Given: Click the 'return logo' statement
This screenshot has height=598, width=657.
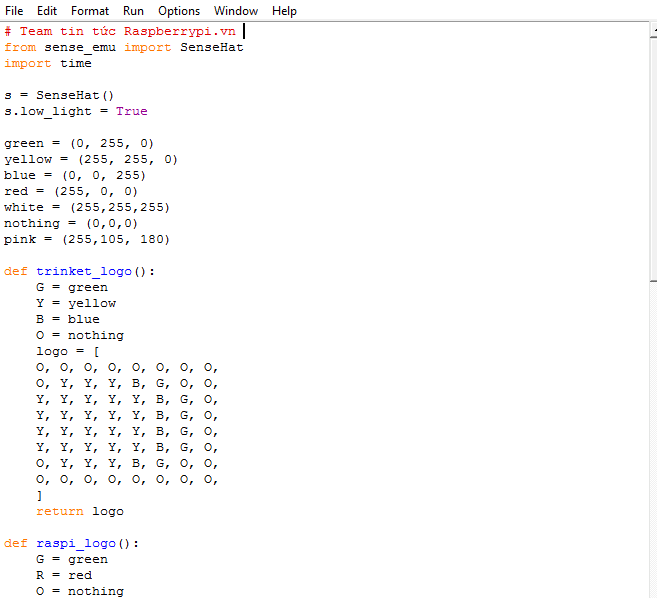Looking at the screenshot, I should tap(80, 511).
